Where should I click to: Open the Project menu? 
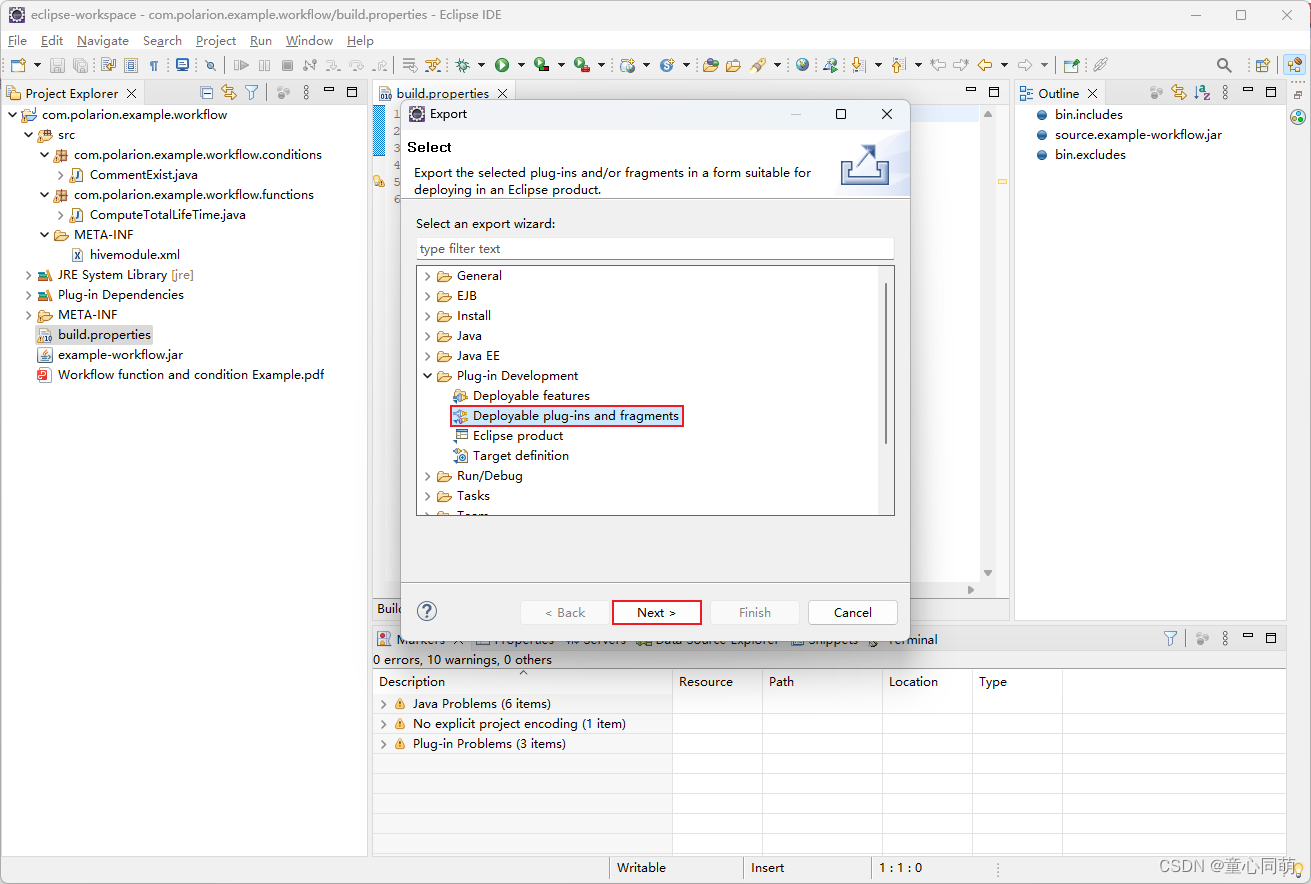[216, 41]
